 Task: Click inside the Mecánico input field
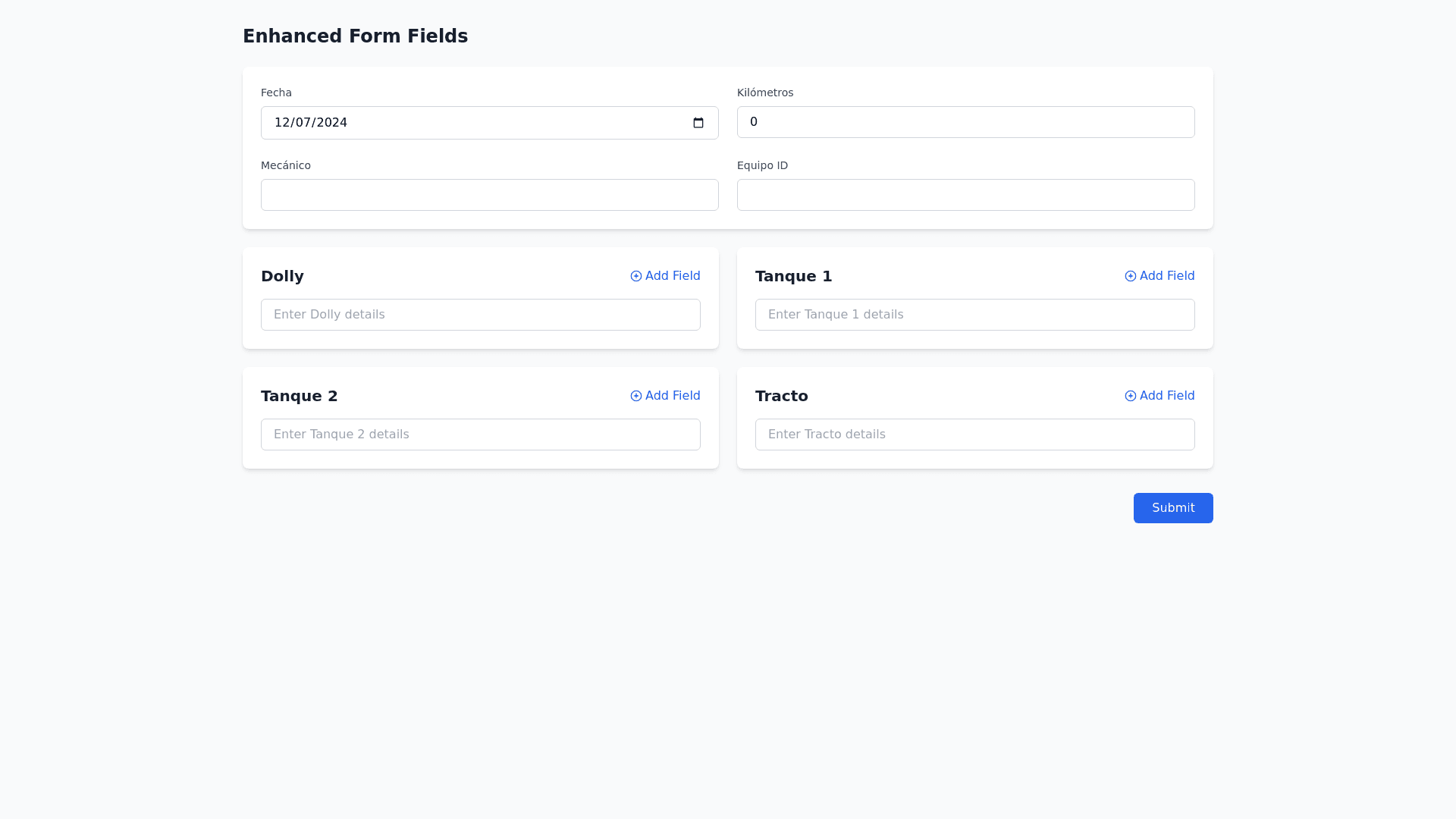click(489, 195)
